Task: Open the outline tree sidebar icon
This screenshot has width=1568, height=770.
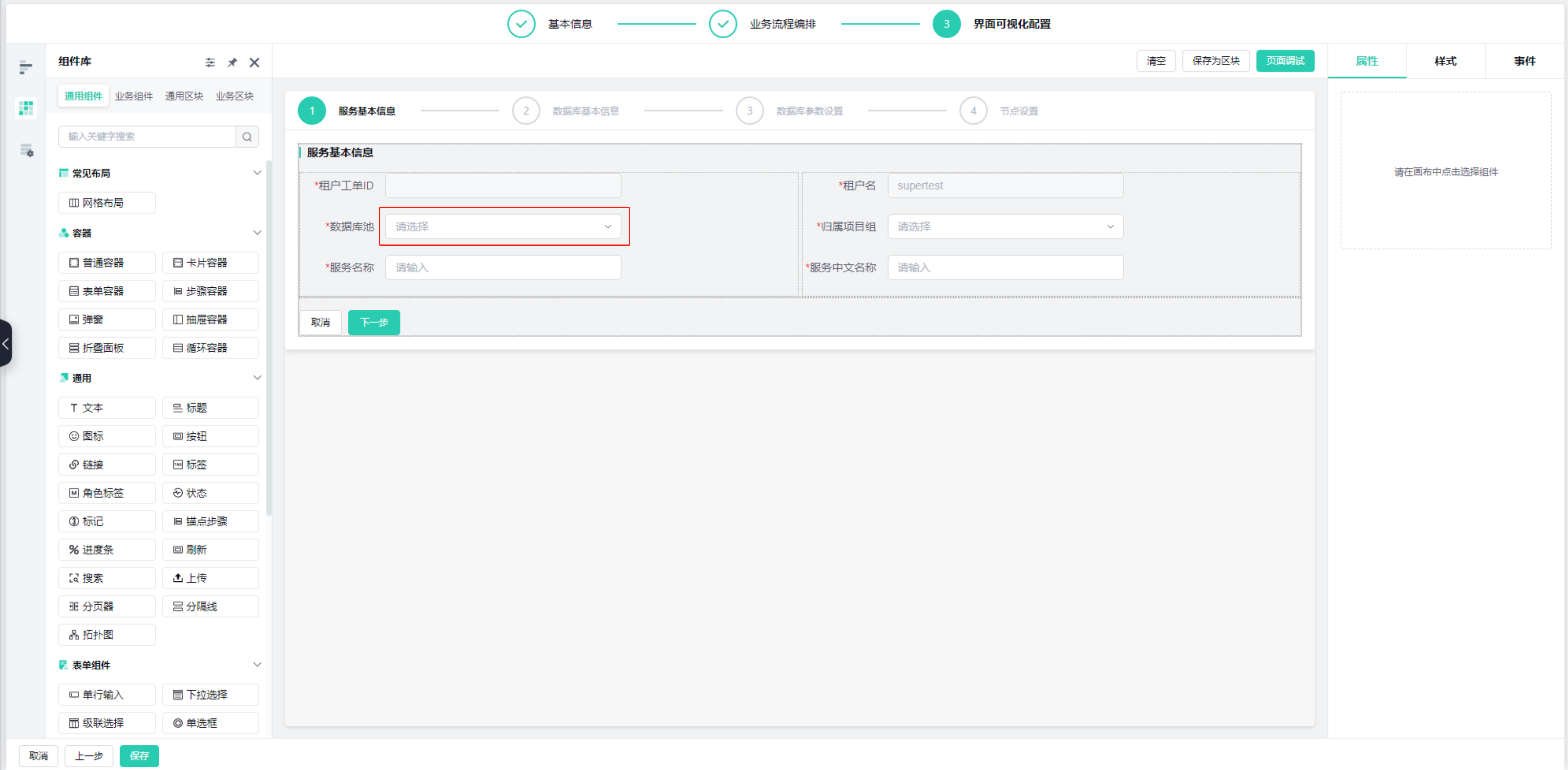Action: (x=26, y=67)
